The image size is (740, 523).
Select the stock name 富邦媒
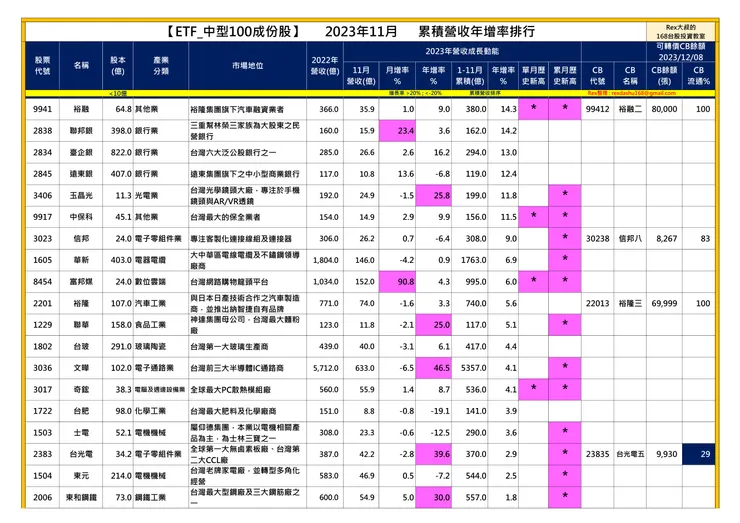click(81, 282)
